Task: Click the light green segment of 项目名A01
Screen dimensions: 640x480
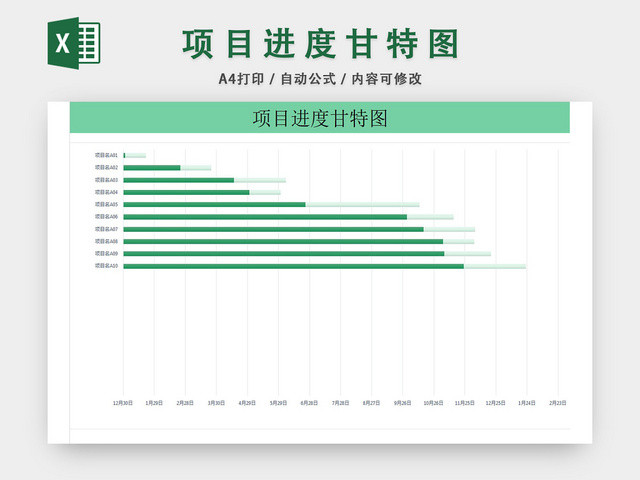Action: [136, 156]
